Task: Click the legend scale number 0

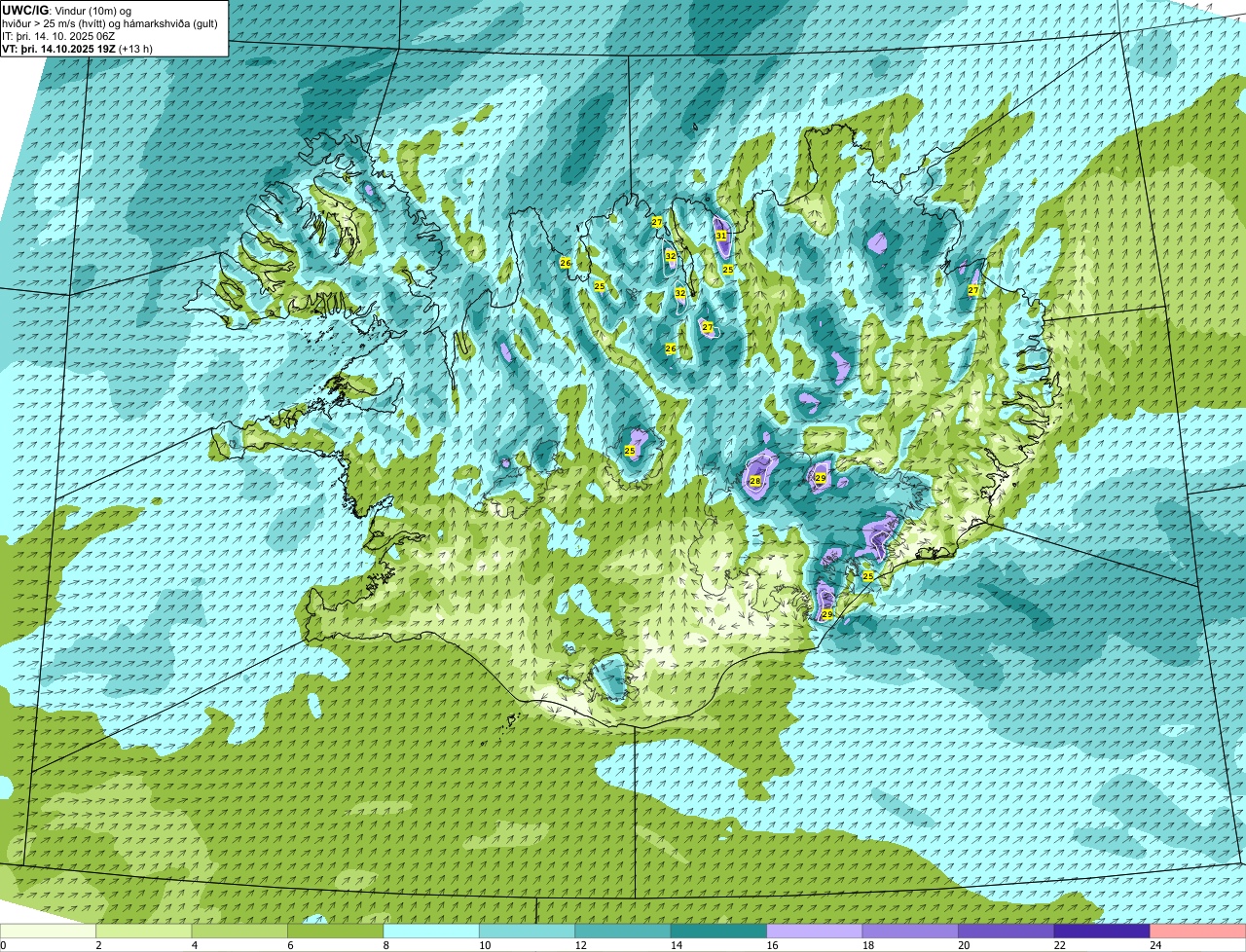Action: point(4,945)
